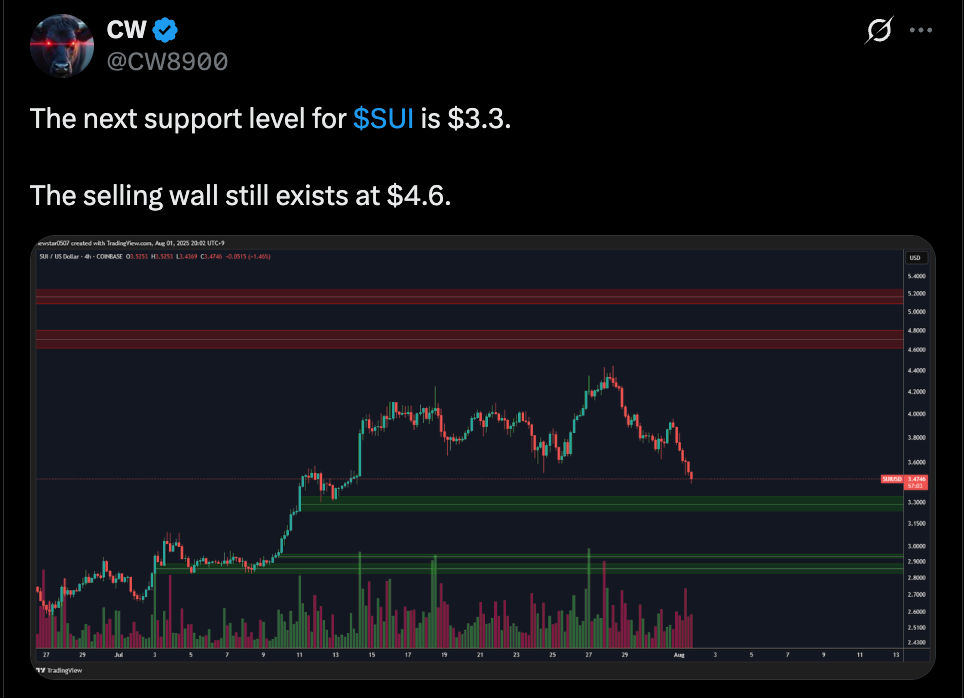Select the green support zone at 3.3000
This screenshot has height=698, width=964.
point(602,503)
